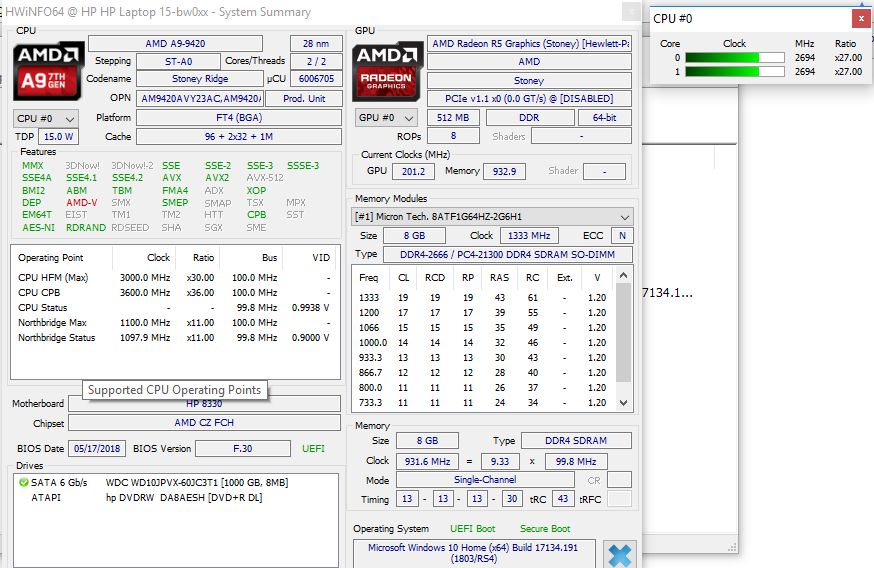Image resolution: width=874 pixels, height=568 pixels.
Task: Click the green UEFI label
Action: pos(313,449)
